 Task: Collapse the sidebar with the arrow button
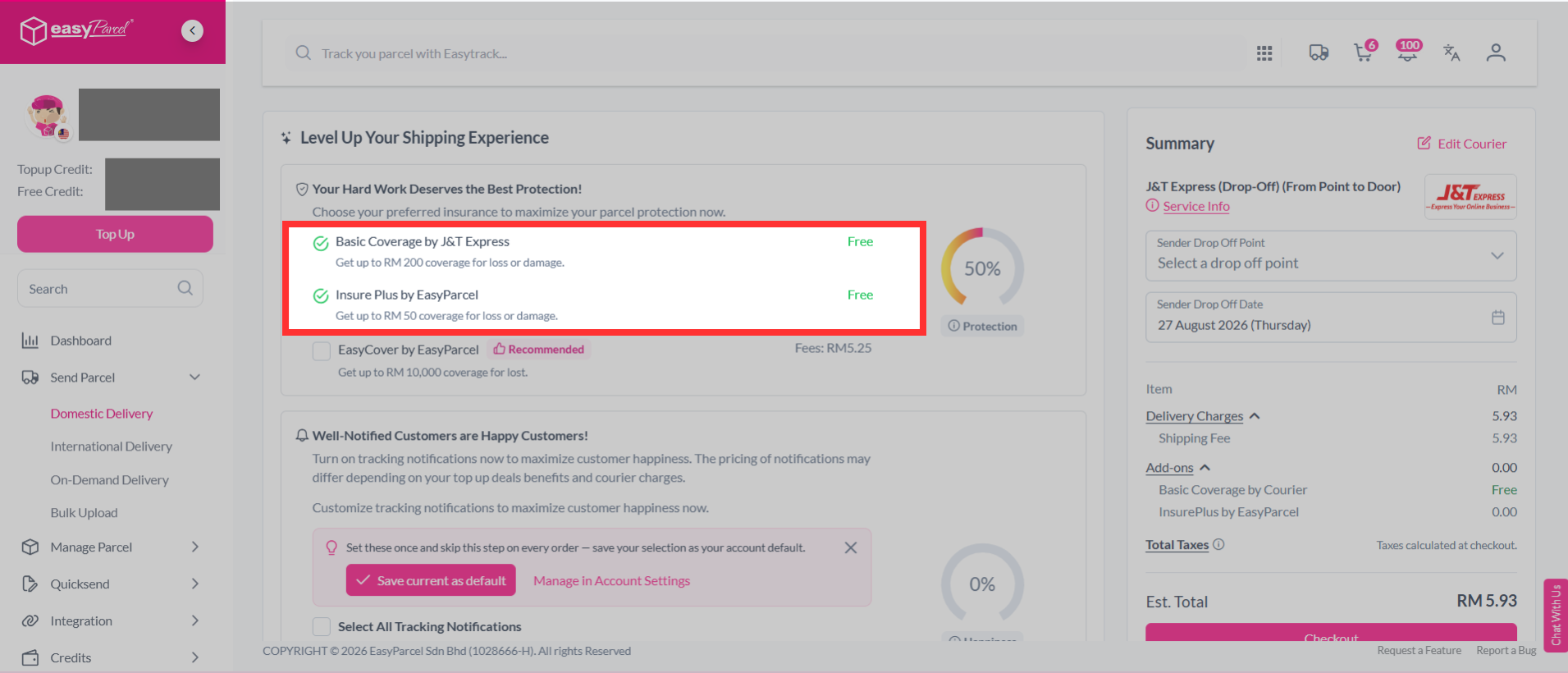(x=192, y=30)
